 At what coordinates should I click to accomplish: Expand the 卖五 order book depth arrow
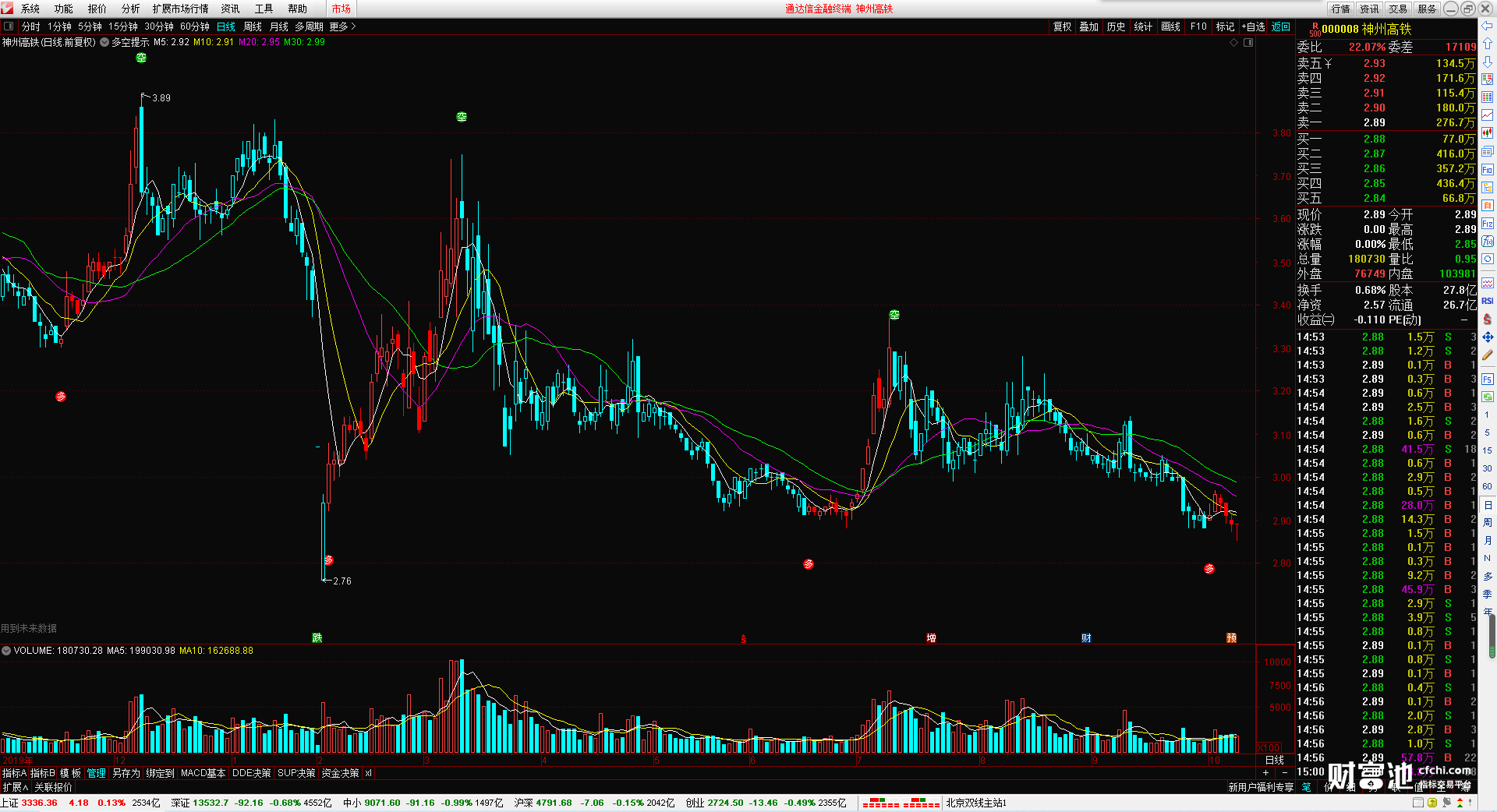pyautogui.click(x=1328, y=63)
